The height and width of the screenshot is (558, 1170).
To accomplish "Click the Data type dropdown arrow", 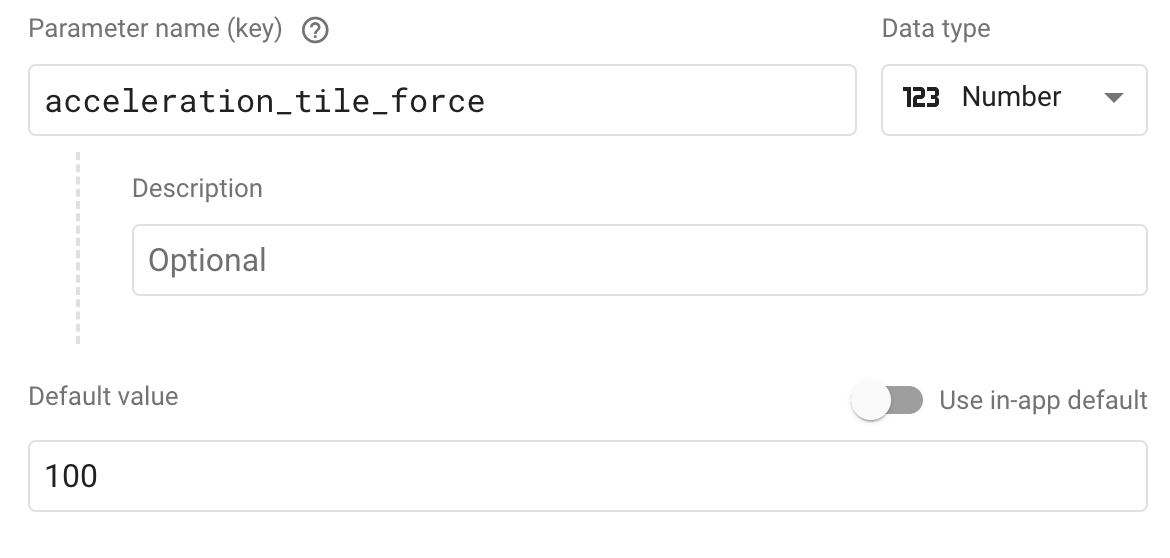I will (1113, 98).
